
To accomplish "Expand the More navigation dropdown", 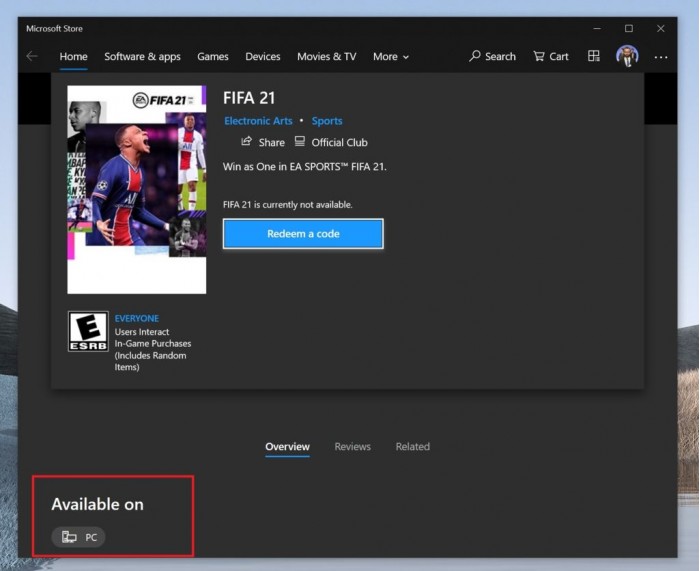I will pos(390,57).
